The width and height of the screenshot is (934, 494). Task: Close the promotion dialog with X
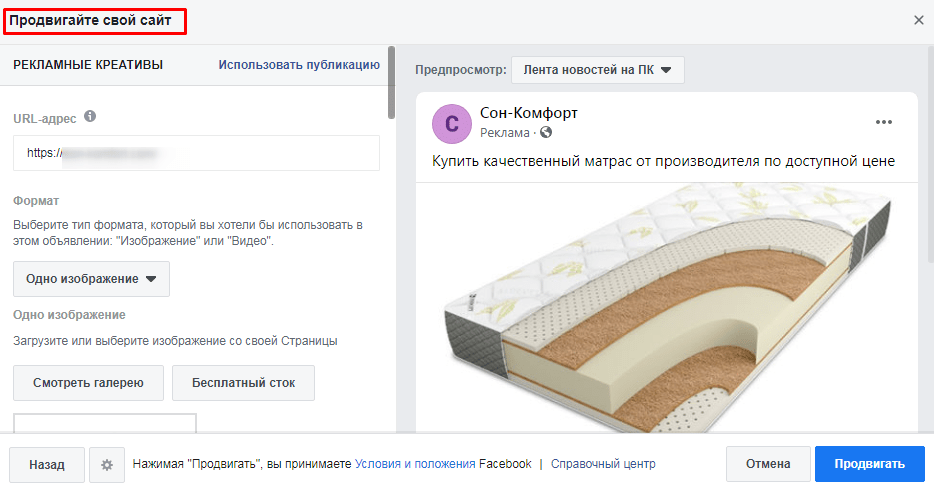(919, 20)
